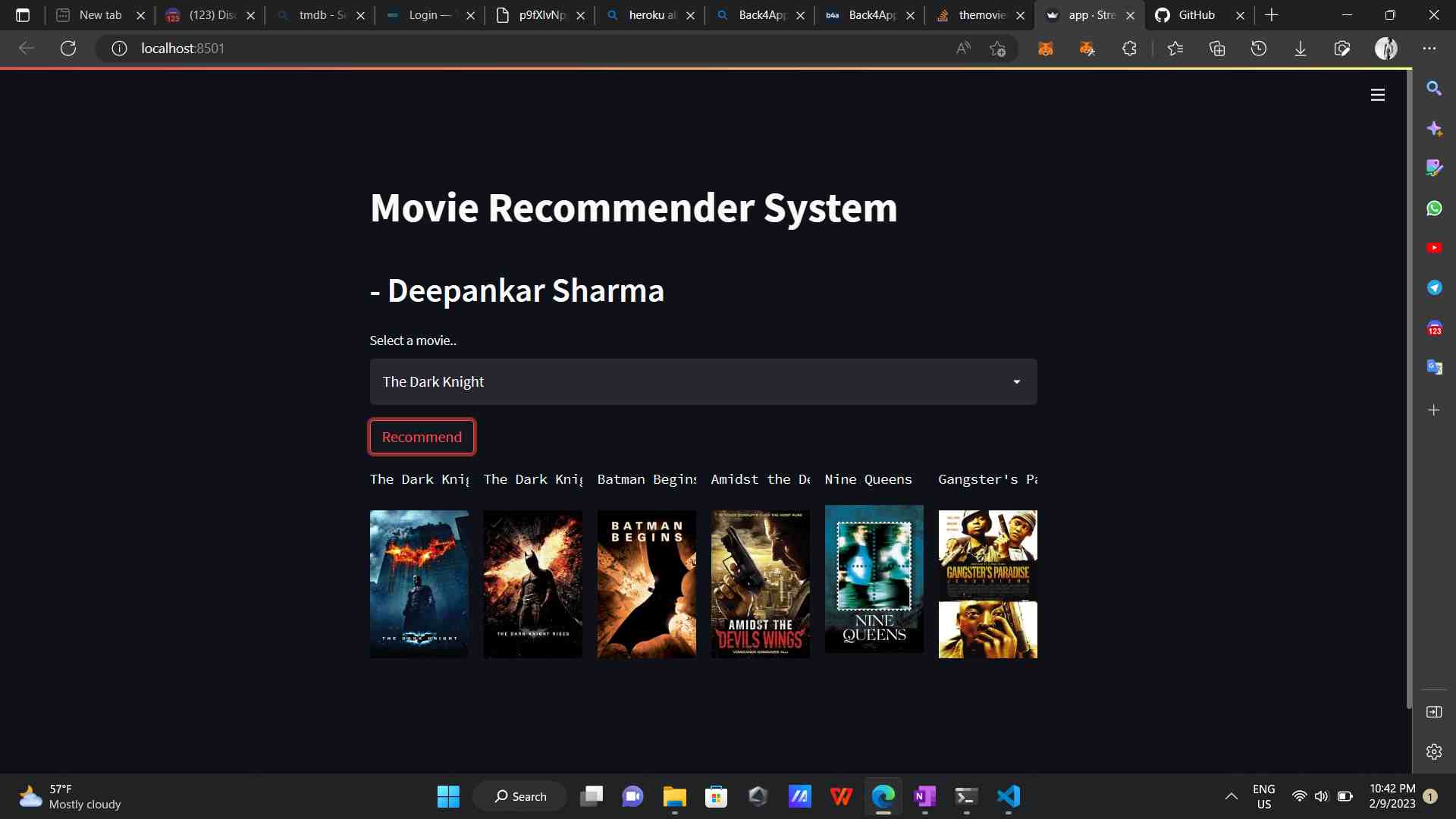Close the GitHub tab
1456x819 pixels.
[x=1241, y=15]
